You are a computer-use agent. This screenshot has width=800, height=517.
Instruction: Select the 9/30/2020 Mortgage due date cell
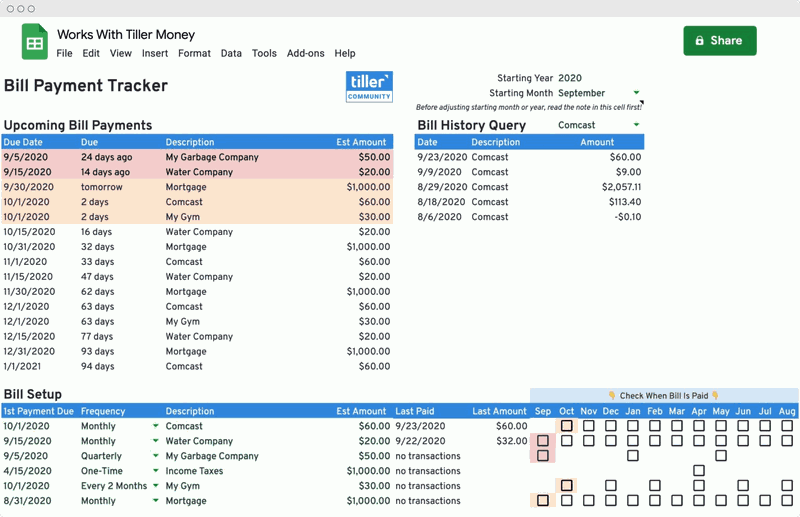pyautogui.click(x=29, y=187)
